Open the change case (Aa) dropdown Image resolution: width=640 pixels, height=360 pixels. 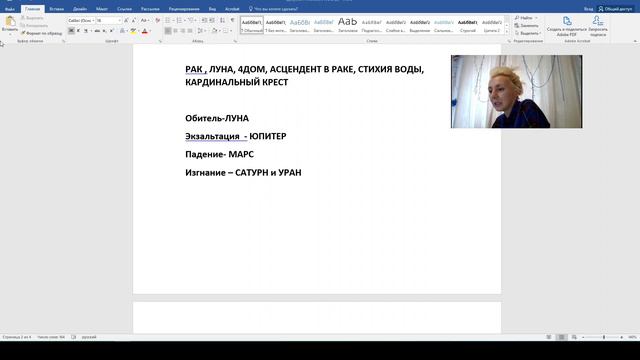144,20
